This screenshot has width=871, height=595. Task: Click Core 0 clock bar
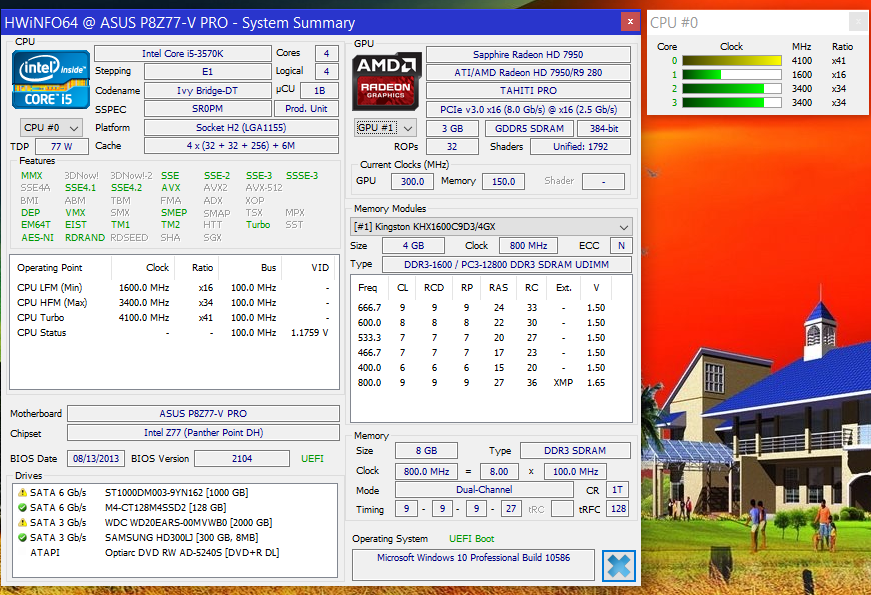click(x=732, y=61)
